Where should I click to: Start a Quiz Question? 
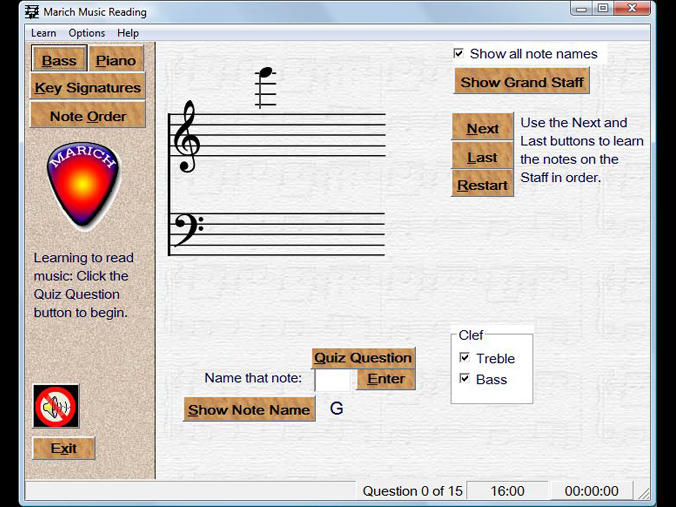pos(363,357)
